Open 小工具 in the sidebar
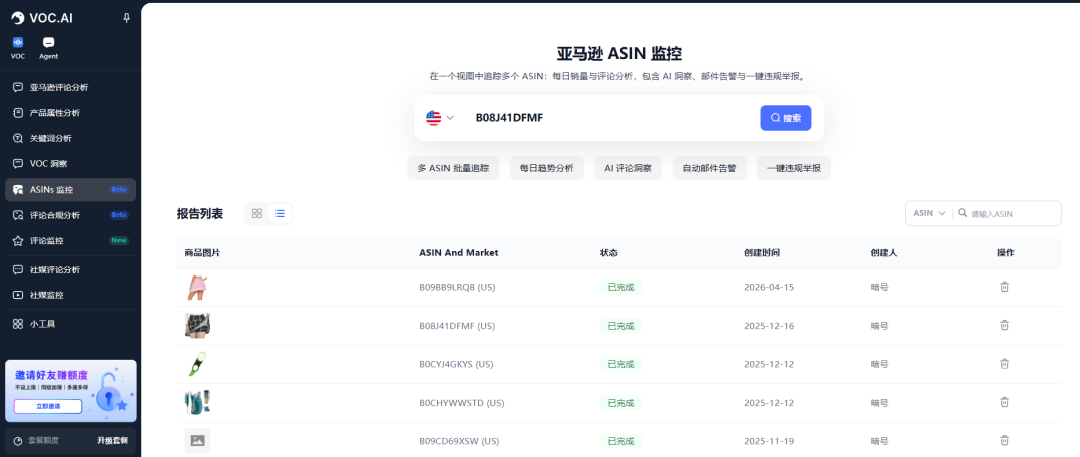This screenshot has width=1080, height=457. (x=42, y=324)
